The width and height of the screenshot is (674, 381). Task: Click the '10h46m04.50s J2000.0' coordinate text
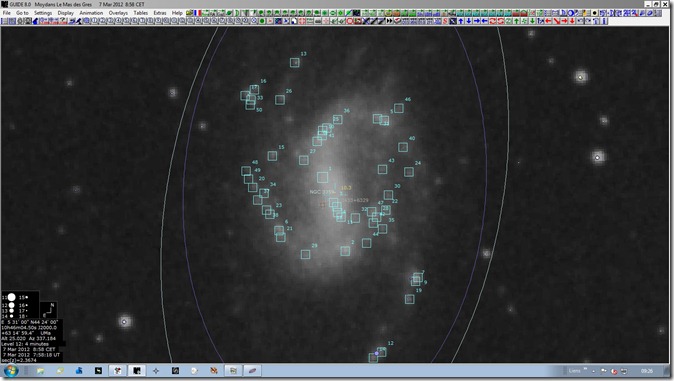[x=29, y=327]
